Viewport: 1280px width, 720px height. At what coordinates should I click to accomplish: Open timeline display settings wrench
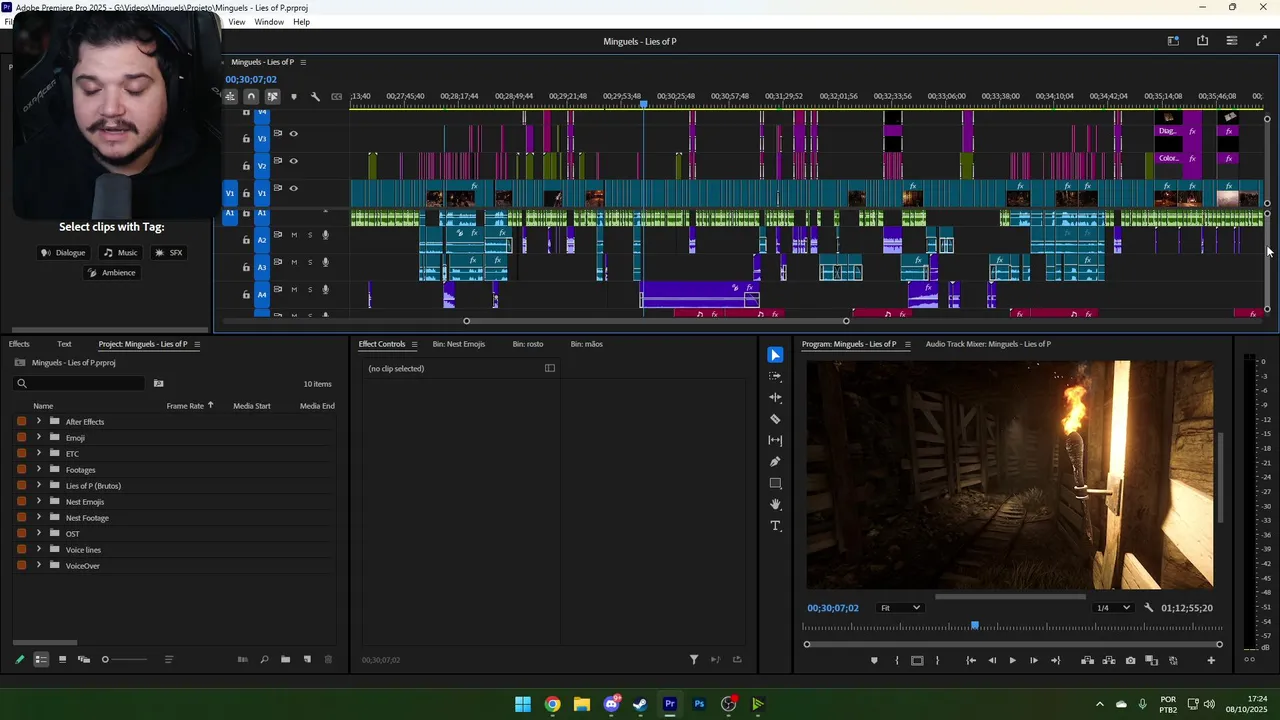[315, 97]
